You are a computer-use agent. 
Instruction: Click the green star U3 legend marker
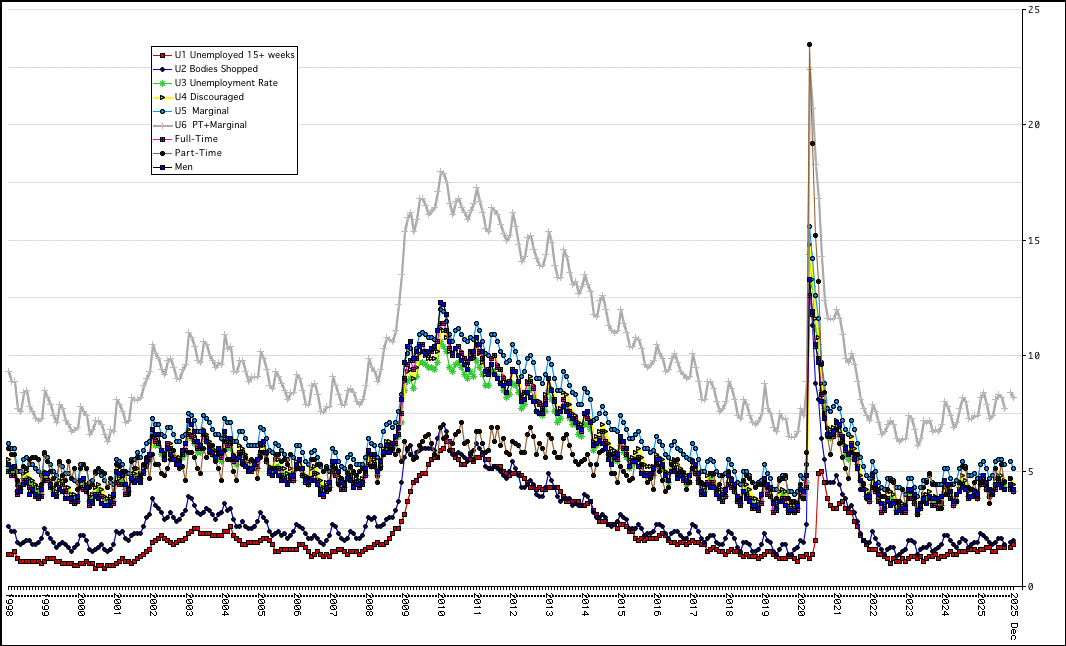coord(161,83)
